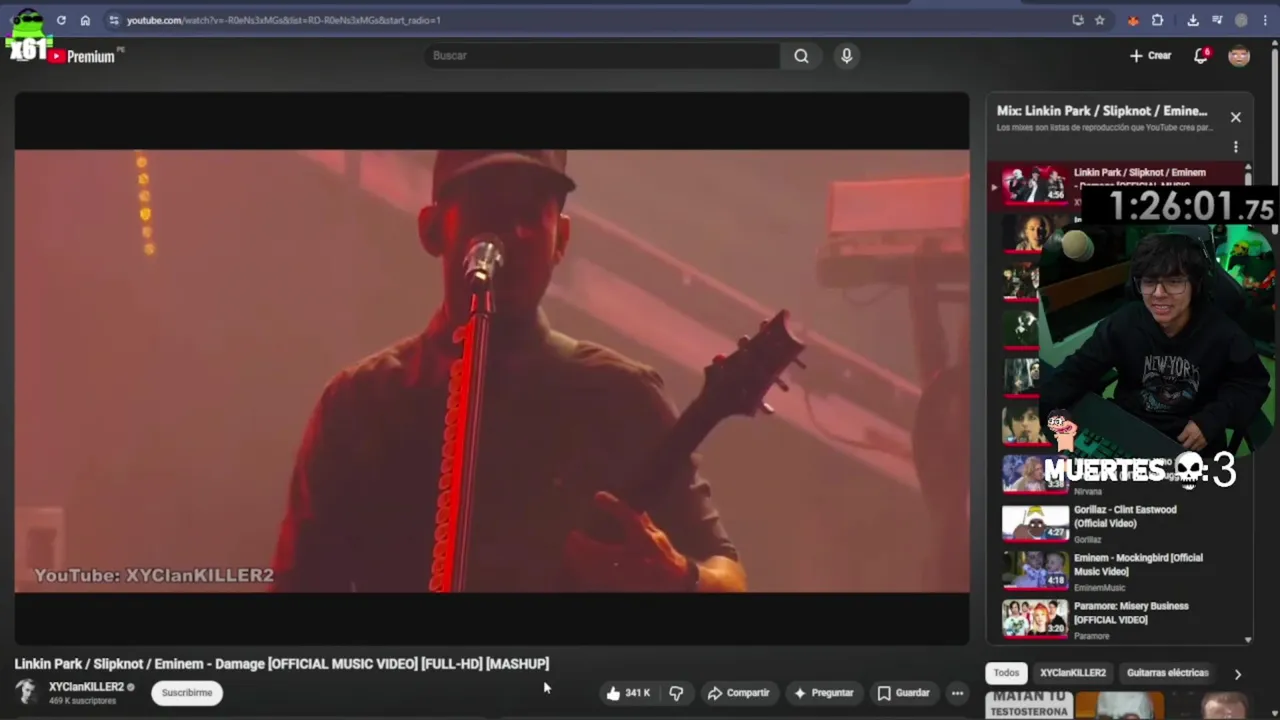Show more filter chips with right chevron
This screenshot has height=720, width=1280.
[1238, 674]
